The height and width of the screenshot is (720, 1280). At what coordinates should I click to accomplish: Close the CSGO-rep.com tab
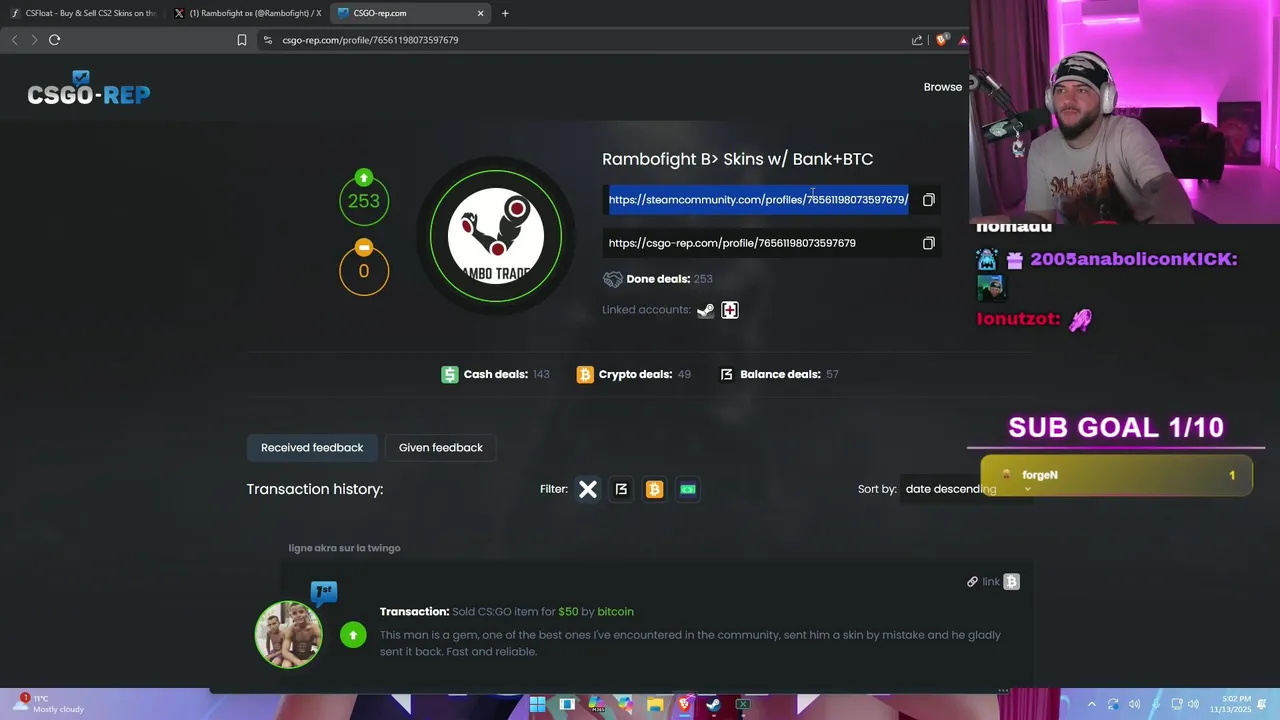pos(480,13)
